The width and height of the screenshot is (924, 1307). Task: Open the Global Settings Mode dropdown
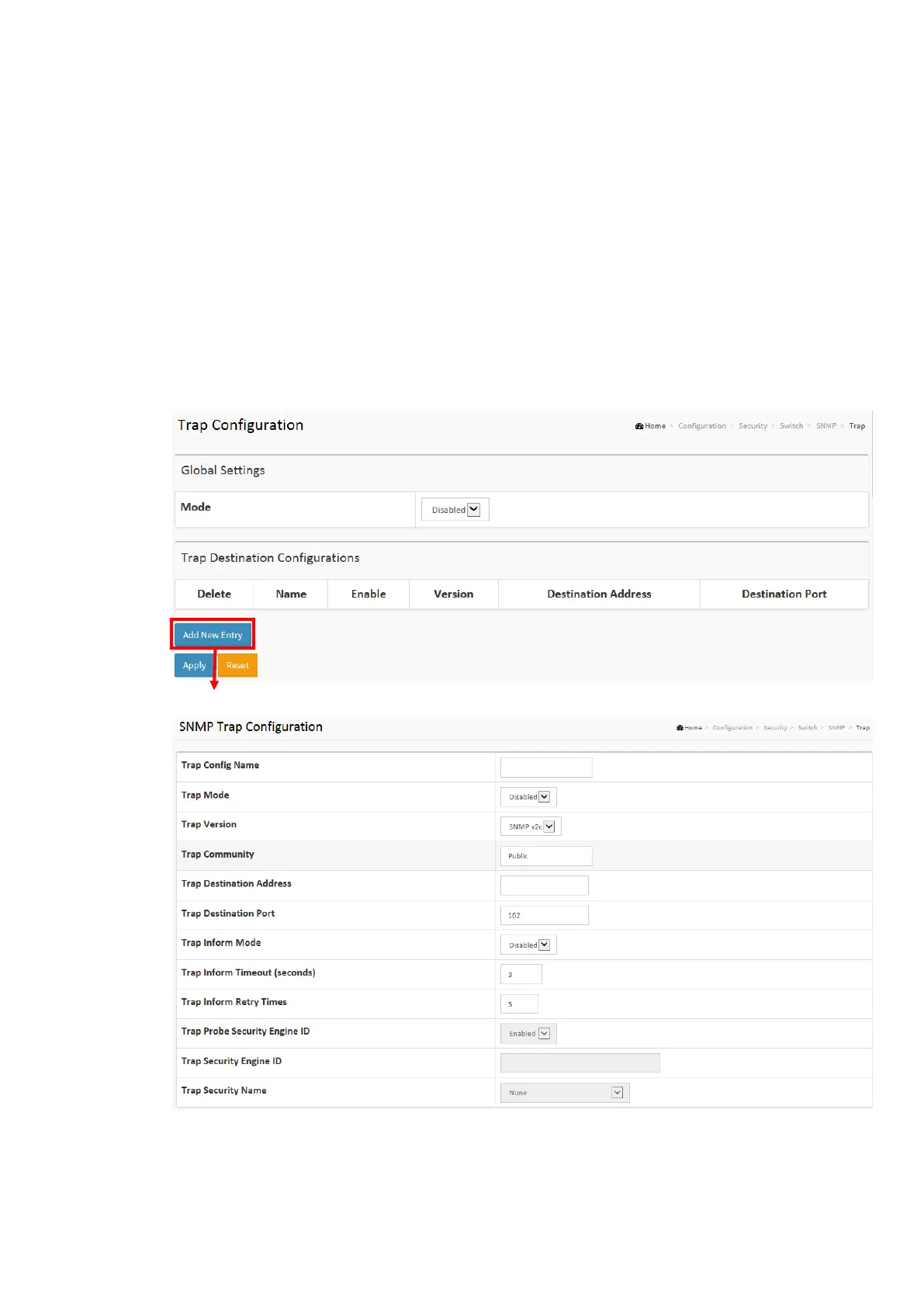[455, 510]
